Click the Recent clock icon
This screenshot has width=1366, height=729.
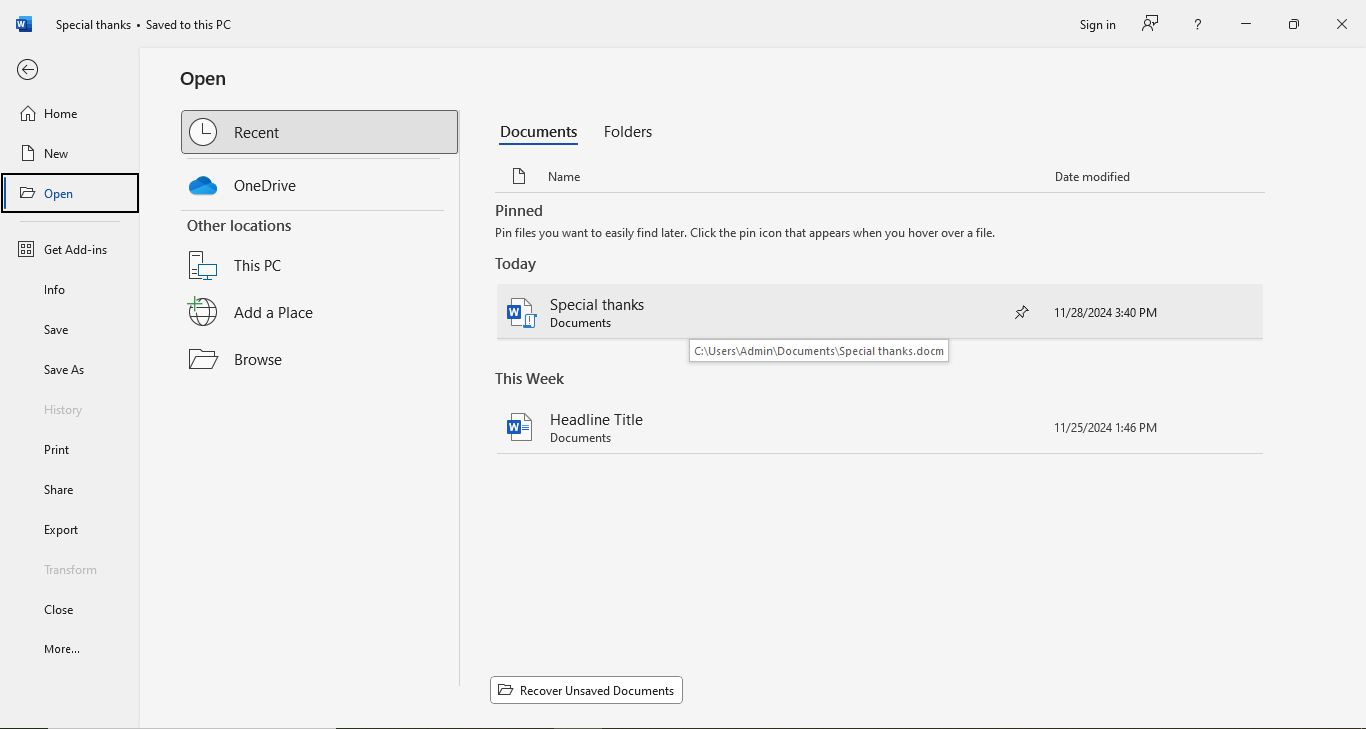[x=203, y=132]
